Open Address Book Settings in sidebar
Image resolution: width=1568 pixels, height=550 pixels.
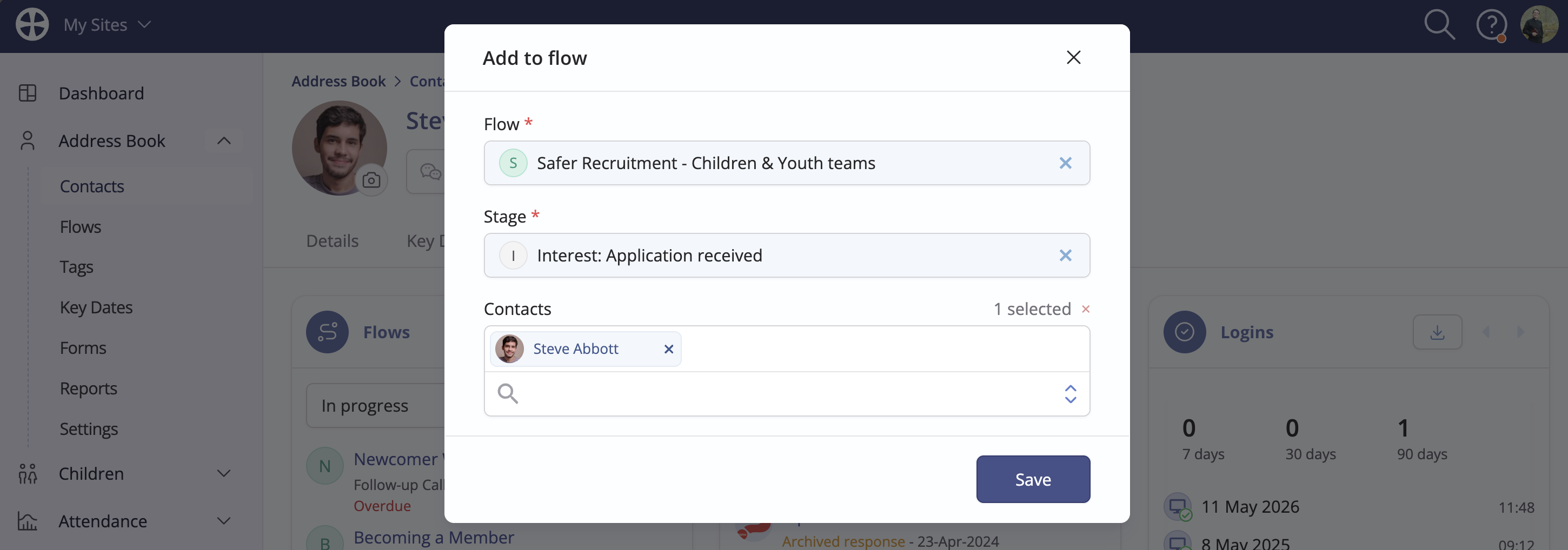pos(89,429)
